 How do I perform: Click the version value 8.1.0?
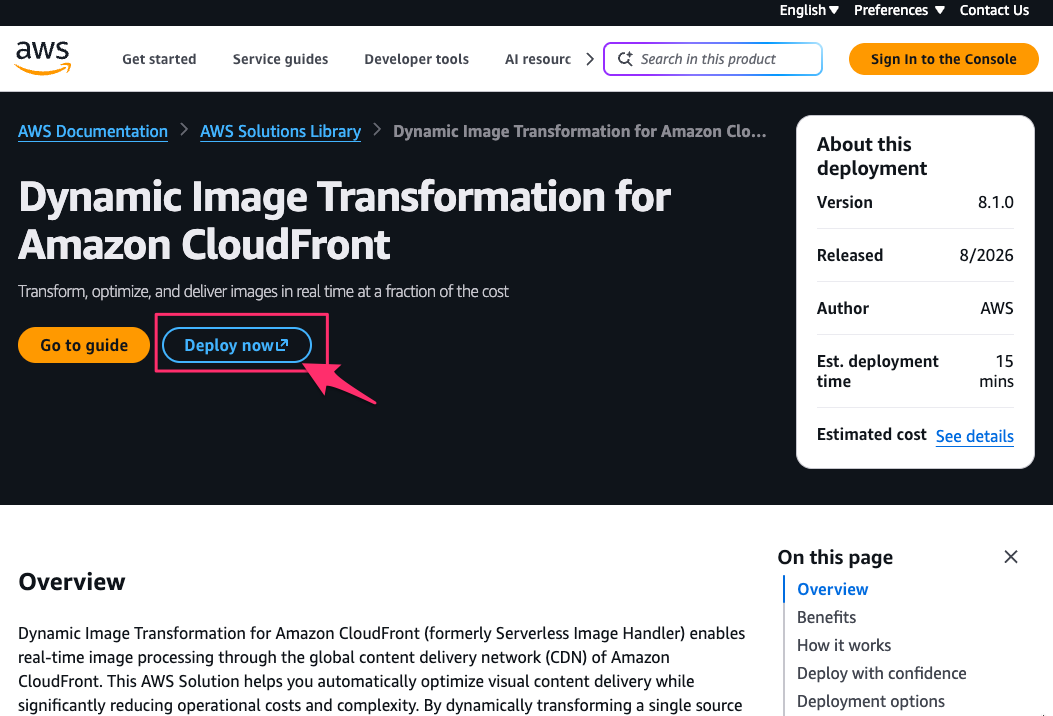click(995, 202)
